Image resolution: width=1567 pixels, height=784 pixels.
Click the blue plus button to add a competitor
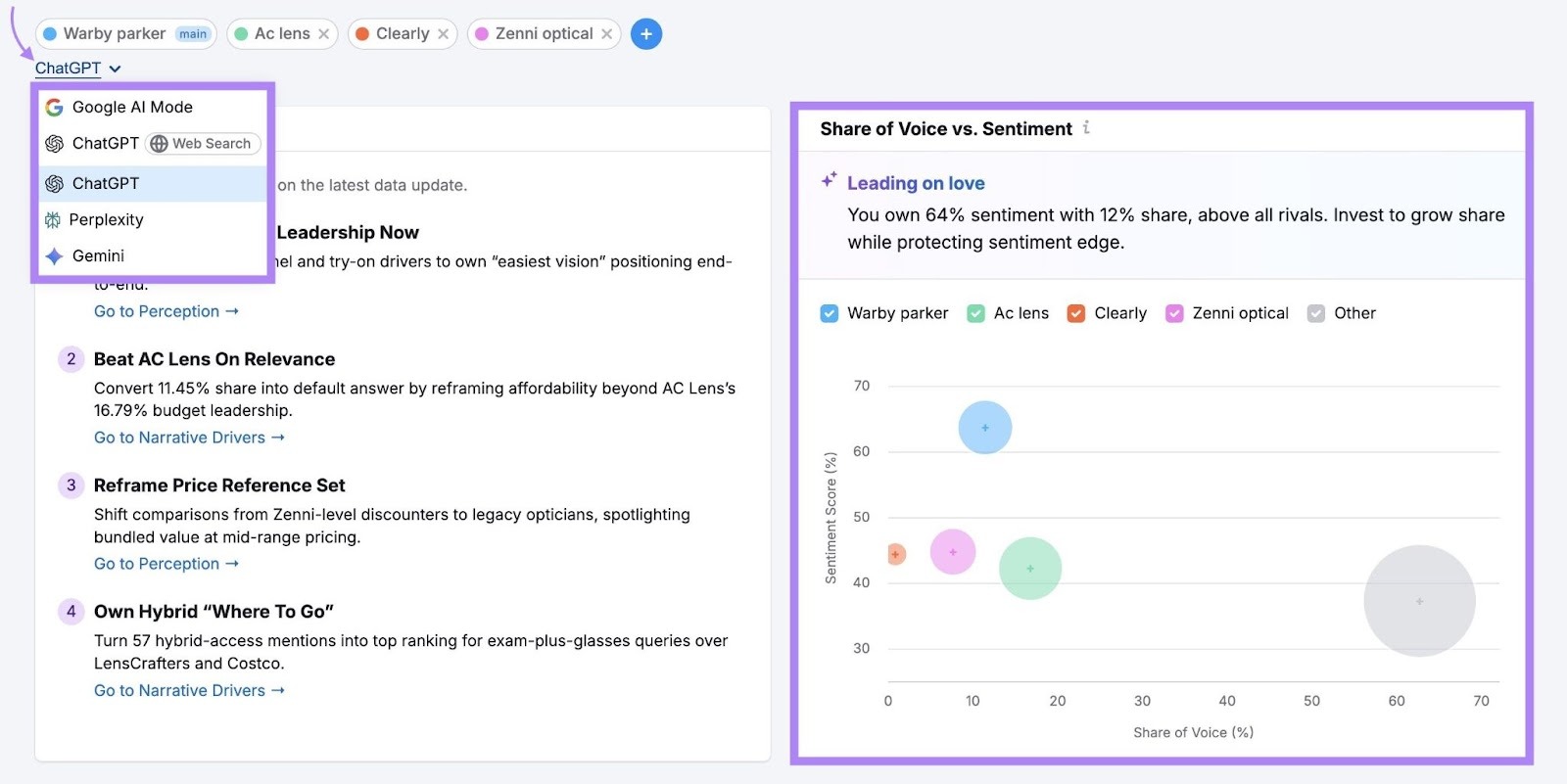(646, 33)
